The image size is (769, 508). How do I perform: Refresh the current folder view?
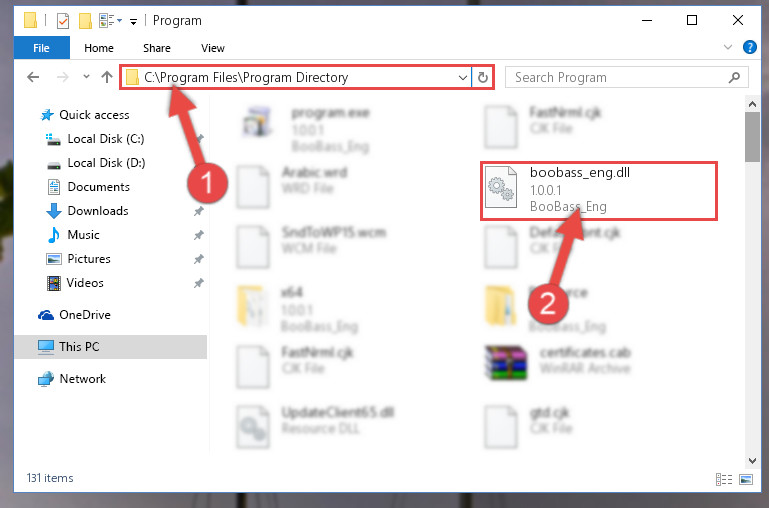483,77
